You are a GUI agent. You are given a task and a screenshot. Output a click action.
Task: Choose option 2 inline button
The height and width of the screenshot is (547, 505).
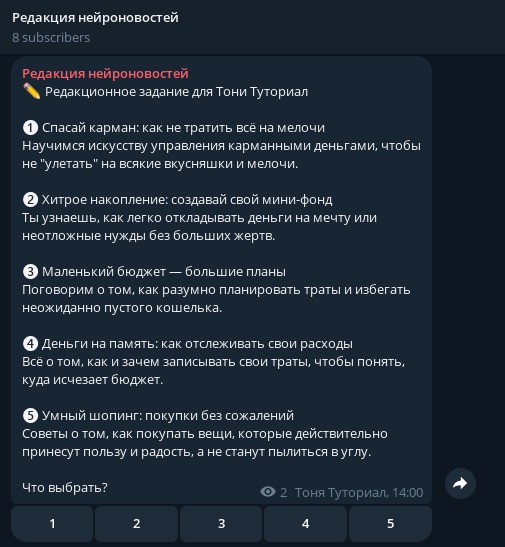click(136, 524)
